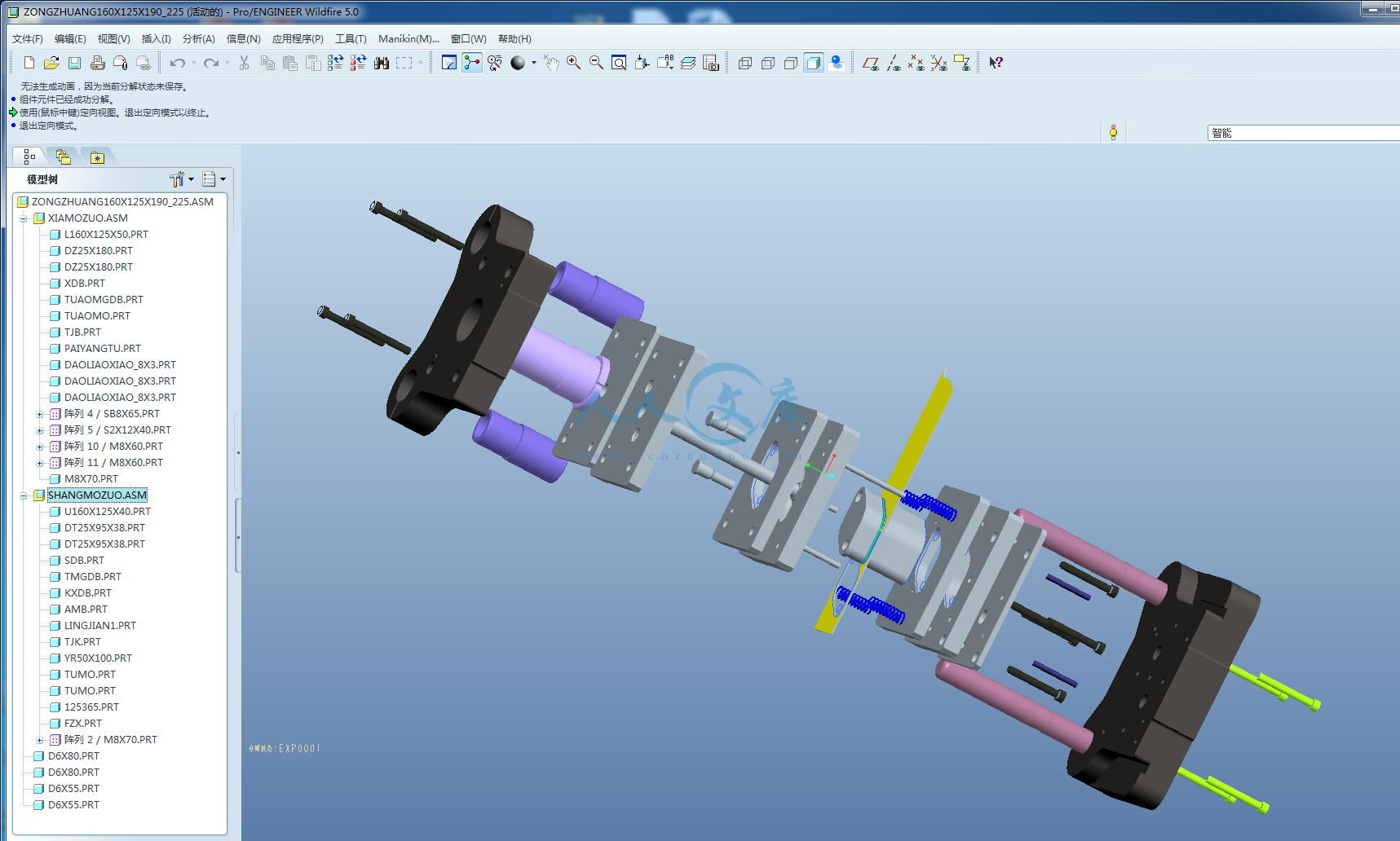Click the Orient mode icon
This screenshot has height=841, width=1400.
pos(495,63)
